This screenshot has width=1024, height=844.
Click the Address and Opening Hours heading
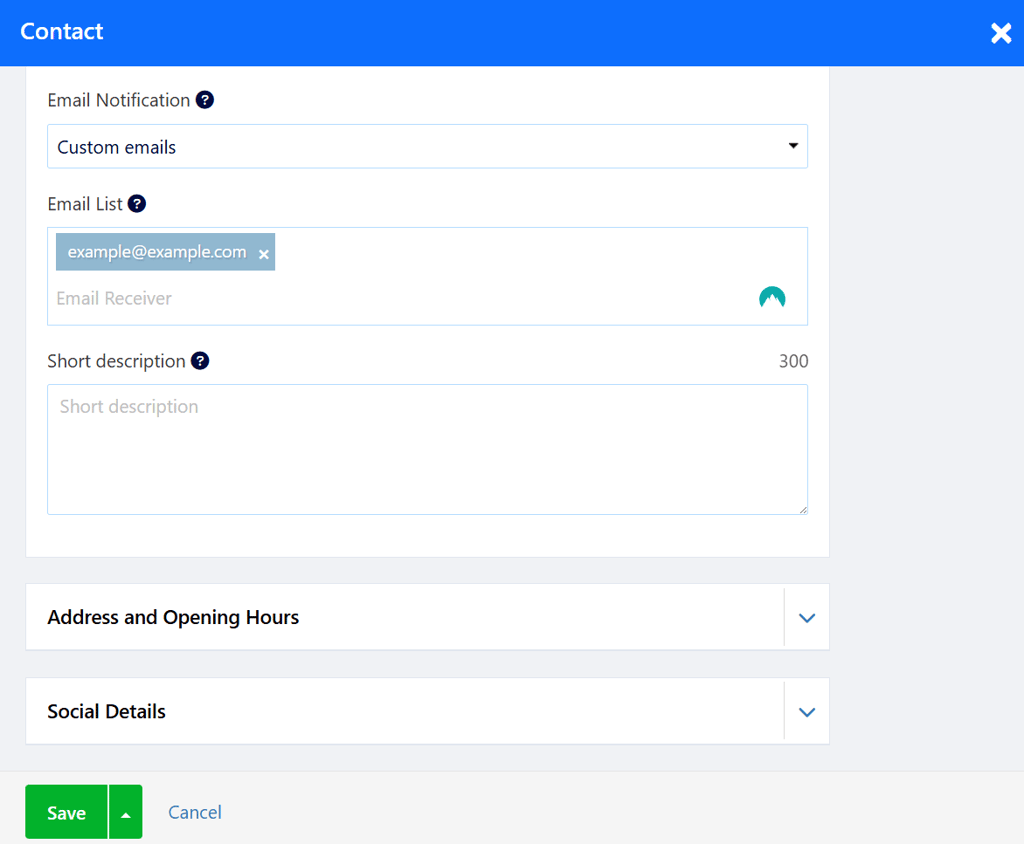click(x=173, y=617)
